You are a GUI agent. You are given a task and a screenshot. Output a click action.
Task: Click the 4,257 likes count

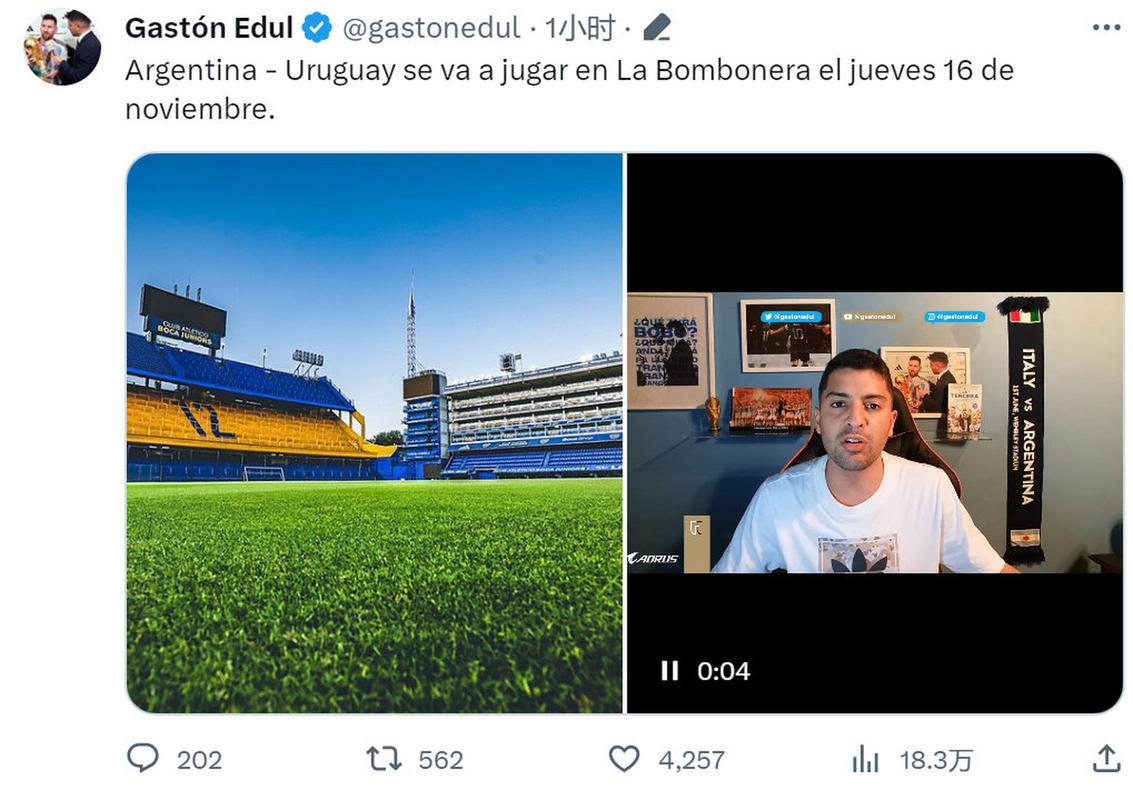[691, 760]
